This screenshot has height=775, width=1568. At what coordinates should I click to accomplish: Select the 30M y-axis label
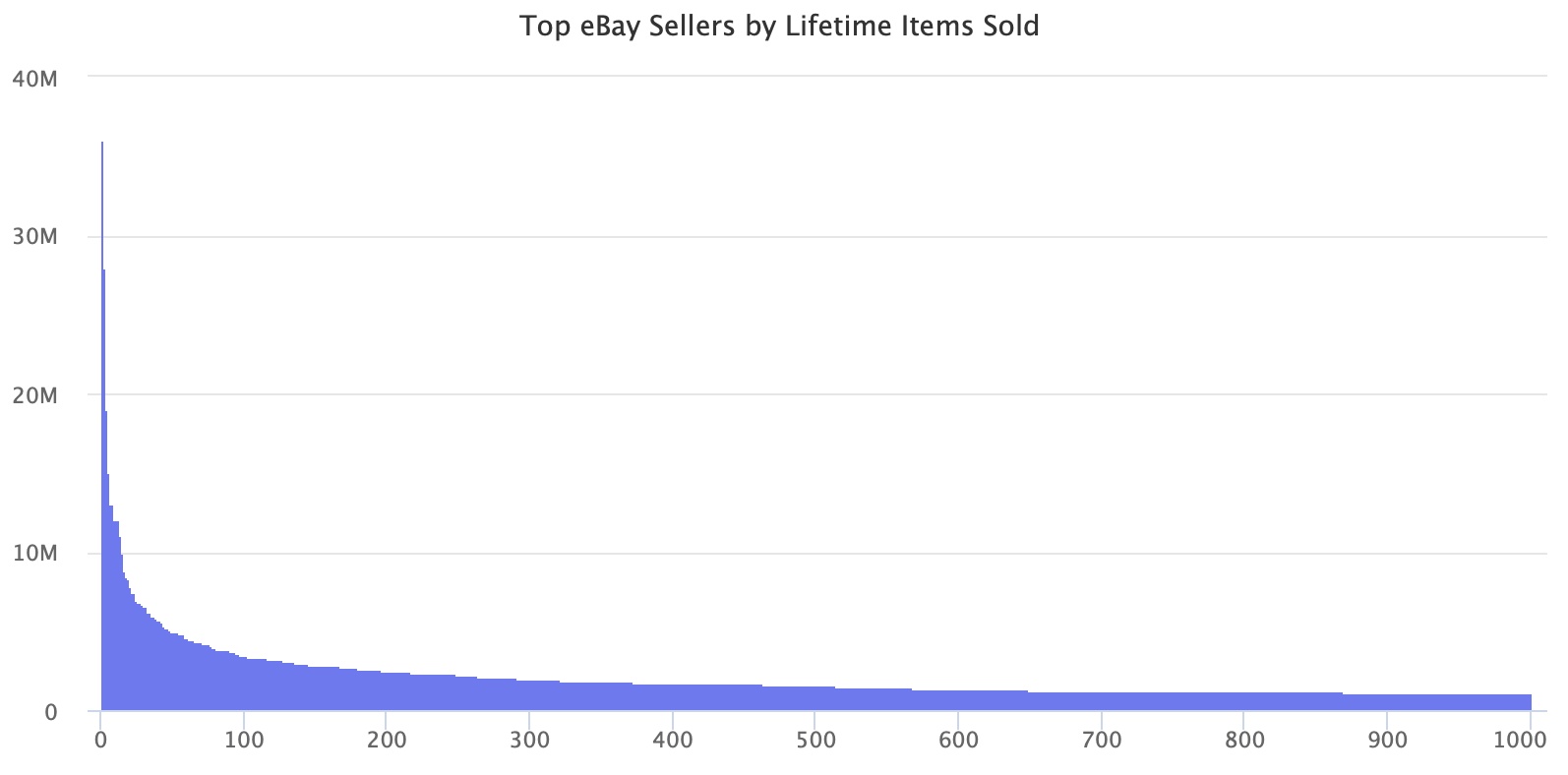tap(35, 237)
